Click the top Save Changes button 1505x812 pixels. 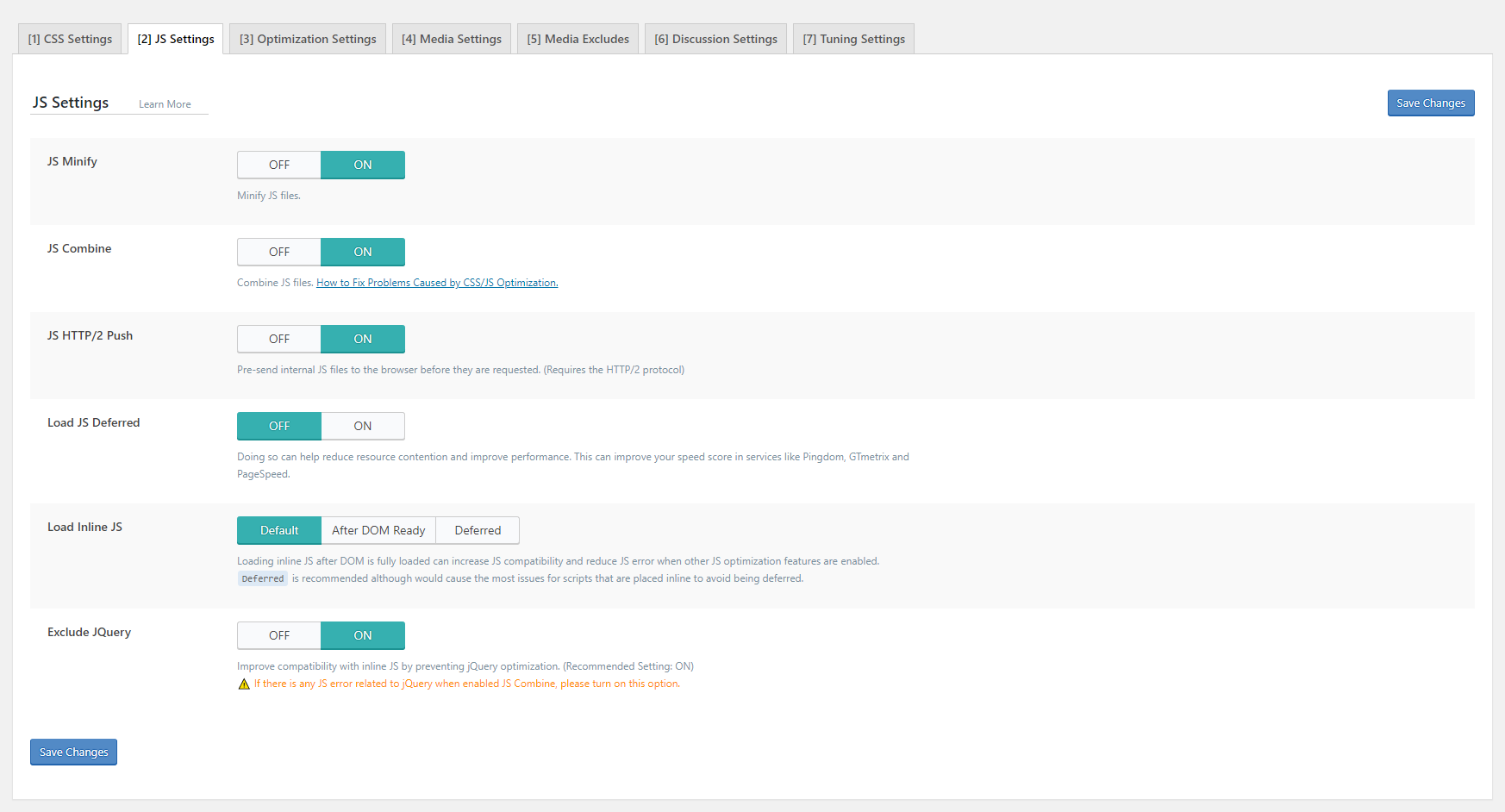point(1431,103)
